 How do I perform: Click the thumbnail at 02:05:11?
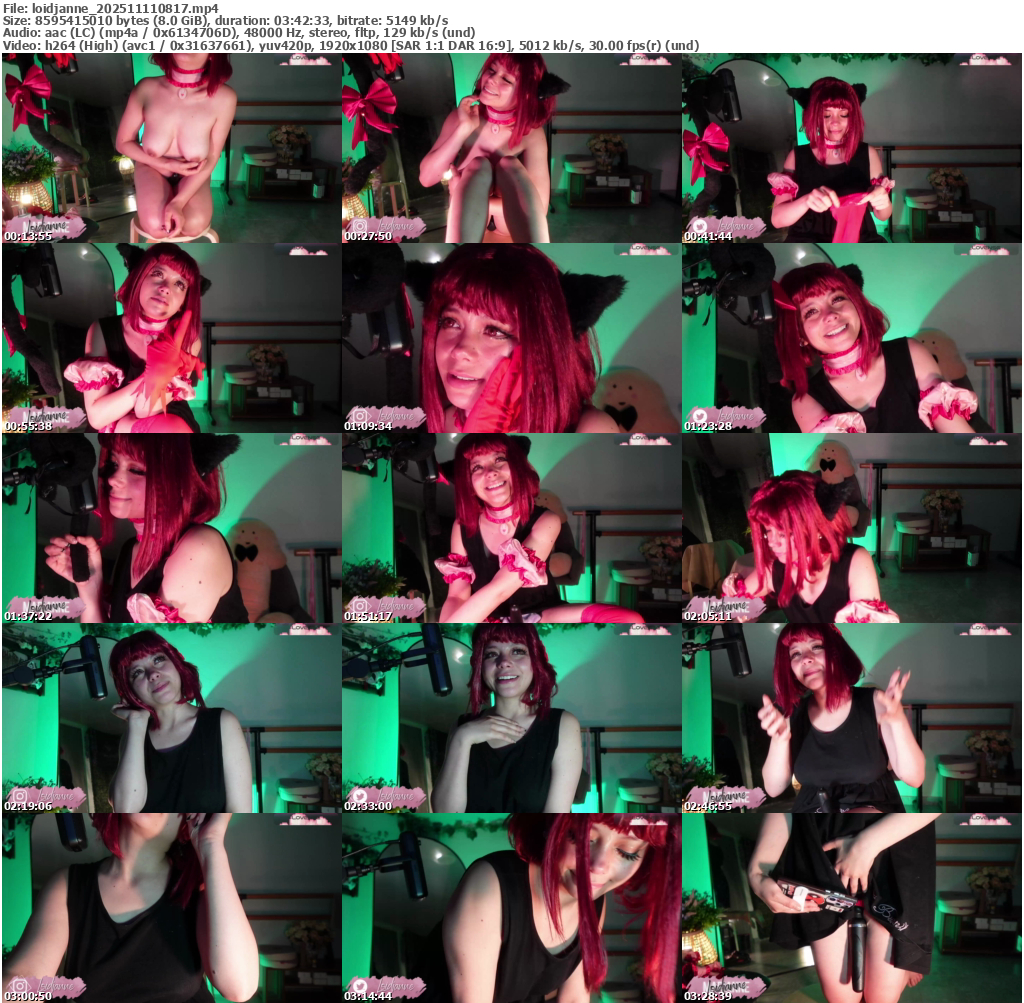coord(852,528)
